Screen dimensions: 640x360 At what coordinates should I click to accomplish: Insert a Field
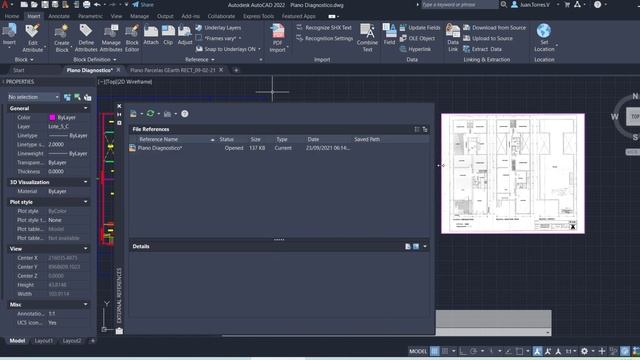tap(389, 34)
